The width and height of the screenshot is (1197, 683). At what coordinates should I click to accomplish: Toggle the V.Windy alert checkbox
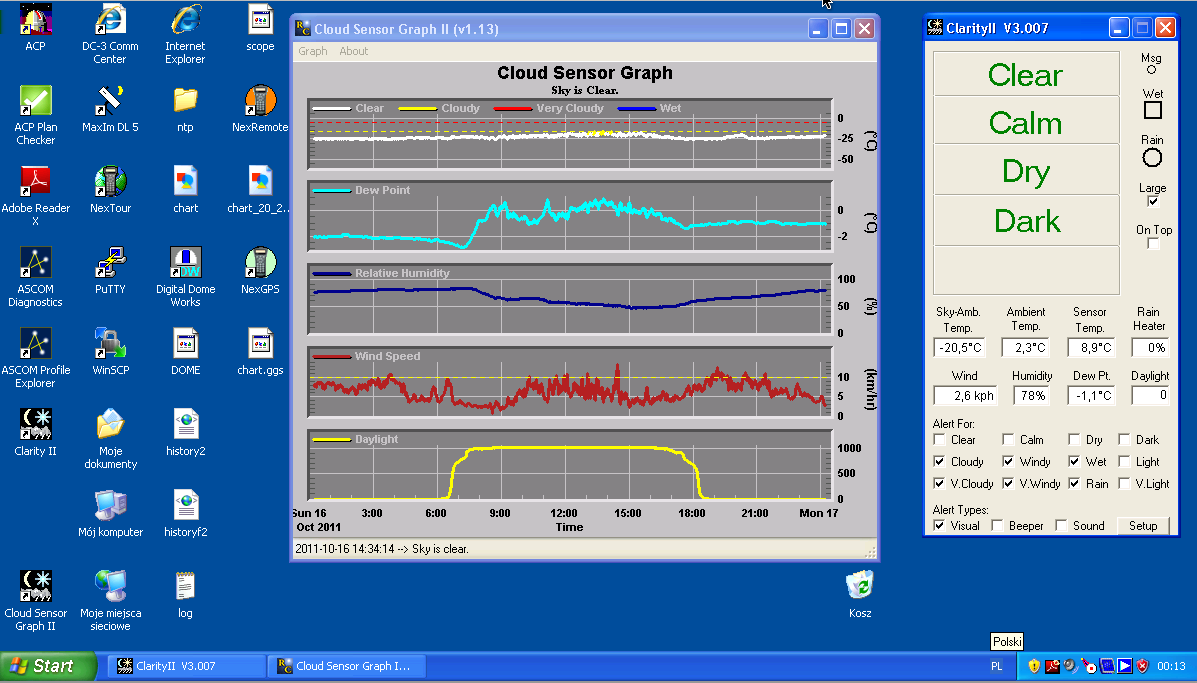coord(1008,484)
